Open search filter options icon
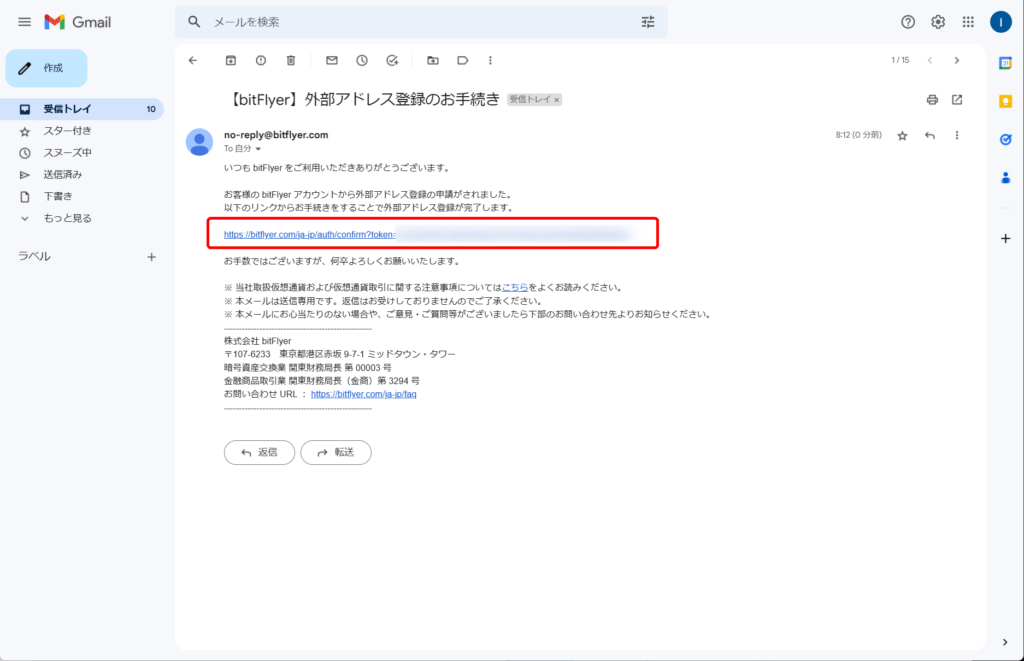The width and height of the screenshot is (1024, 661). click(x=648, y=22)
